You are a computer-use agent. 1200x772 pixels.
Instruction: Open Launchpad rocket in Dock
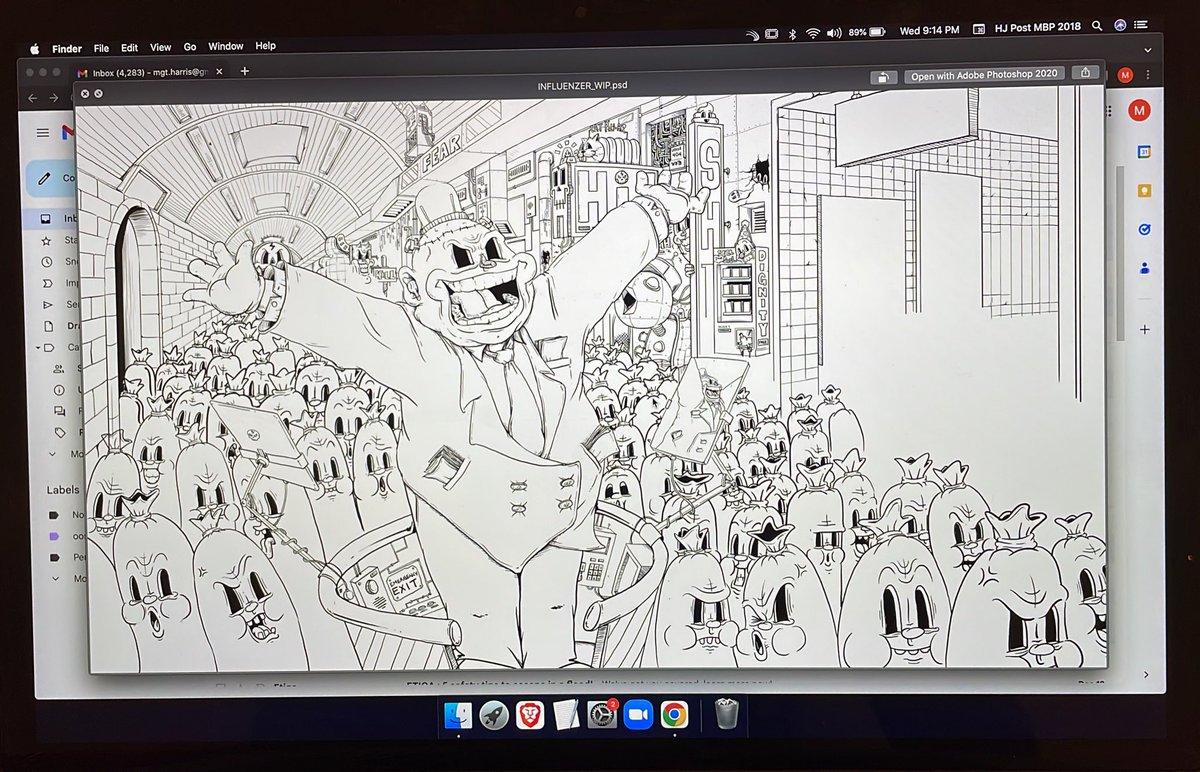pyautogui.click(x=495, y=714)
